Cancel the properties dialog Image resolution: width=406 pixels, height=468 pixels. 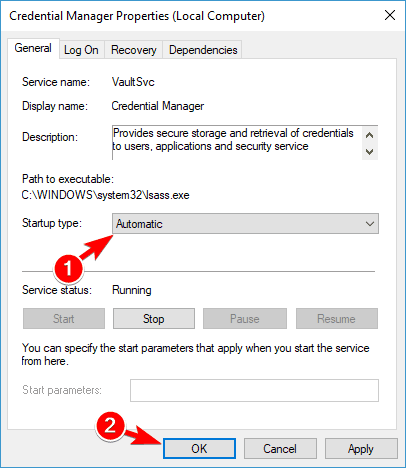(x=280, y=449)
